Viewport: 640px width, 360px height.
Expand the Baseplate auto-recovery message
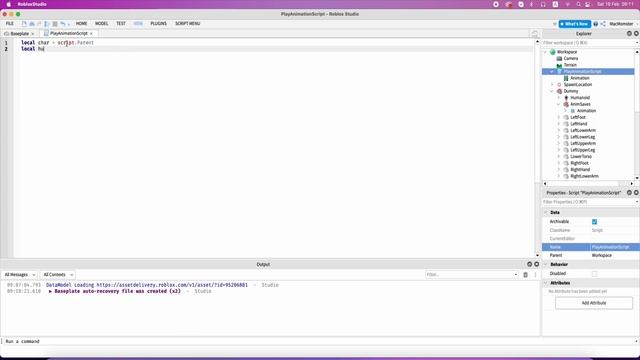coord(50,291)
